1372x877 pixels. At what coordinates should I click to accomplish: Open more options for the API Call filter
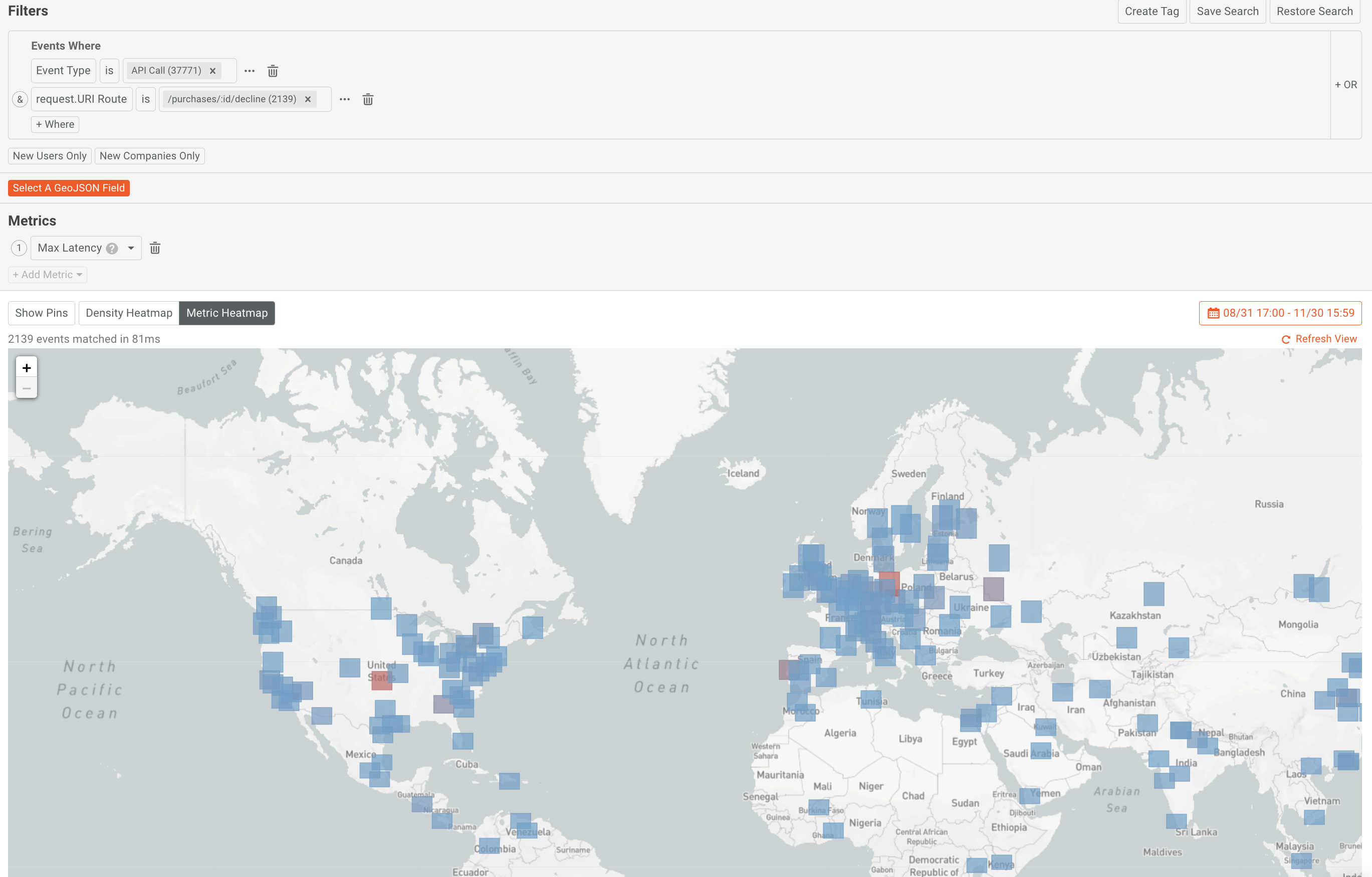(249, 71)
